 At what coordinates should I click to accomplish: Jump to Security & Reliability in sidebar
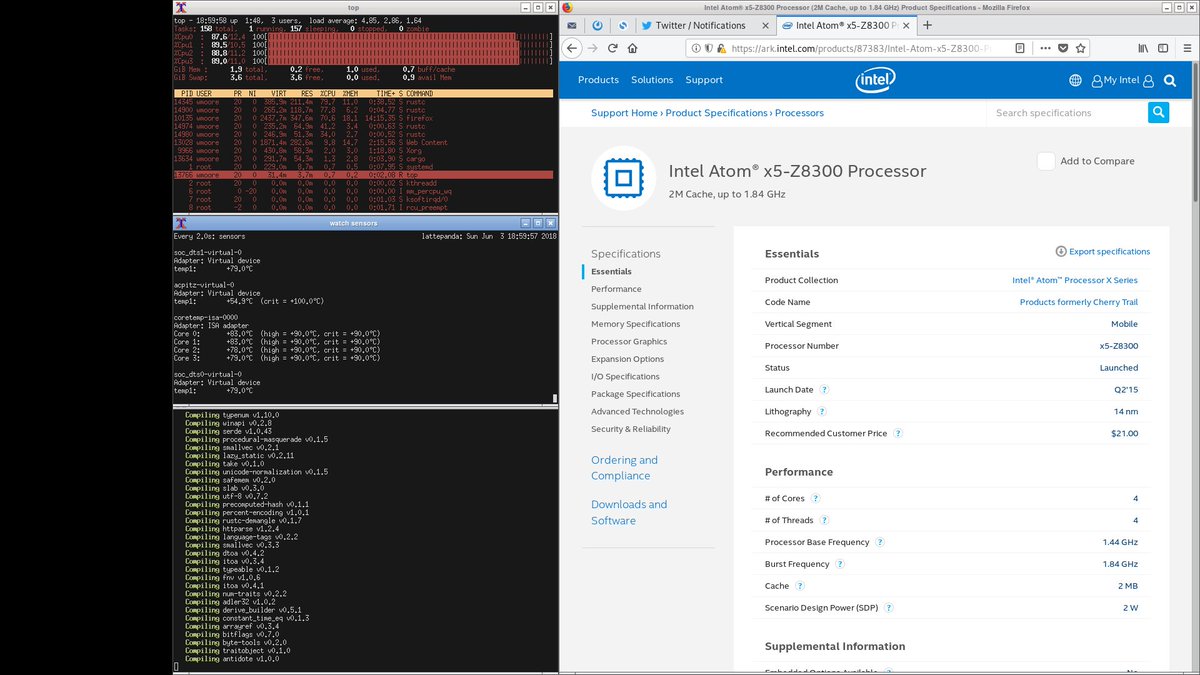coord(631,429)
